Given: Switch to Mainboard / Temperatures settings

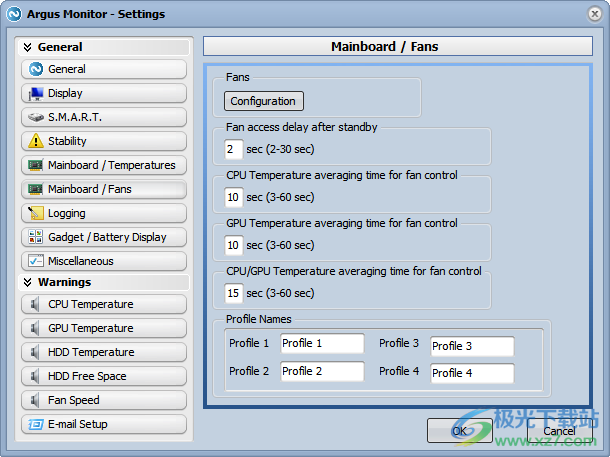Looking at the screenshot, I should pos(104,165).
